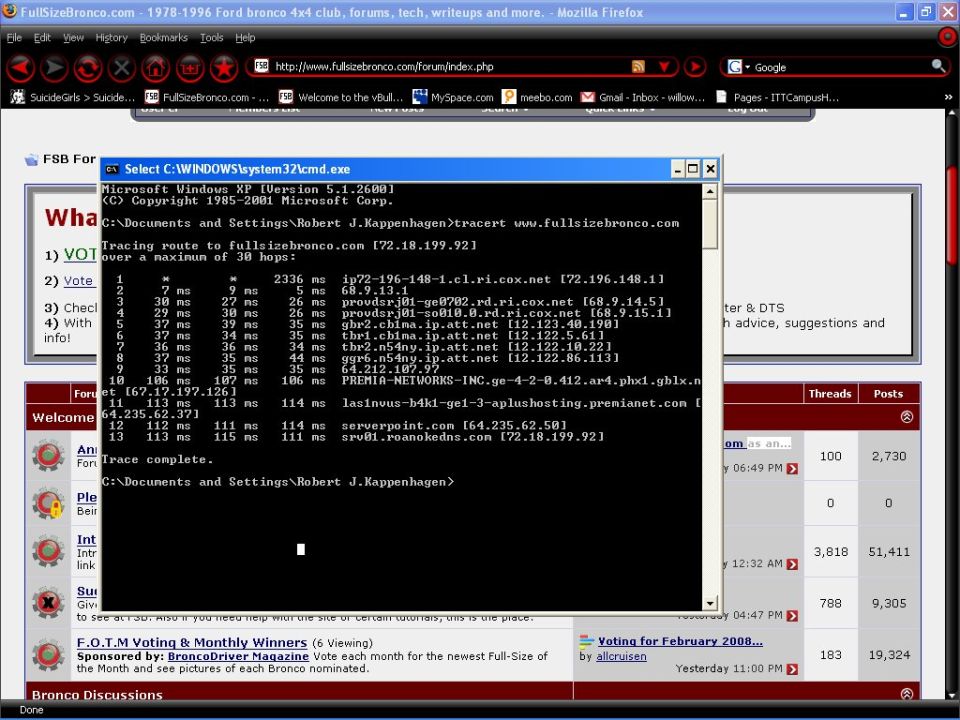Open the Help menu
This screenshot has width=960, height=720.
pos(245,37)
